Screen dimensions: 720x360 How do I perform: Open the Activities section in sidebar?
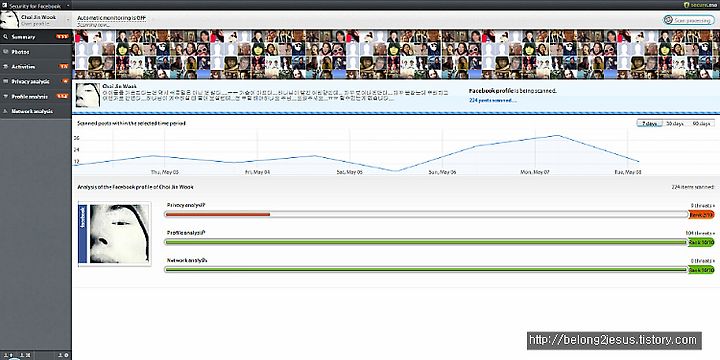pyautogui.click(x=35, y=67)
